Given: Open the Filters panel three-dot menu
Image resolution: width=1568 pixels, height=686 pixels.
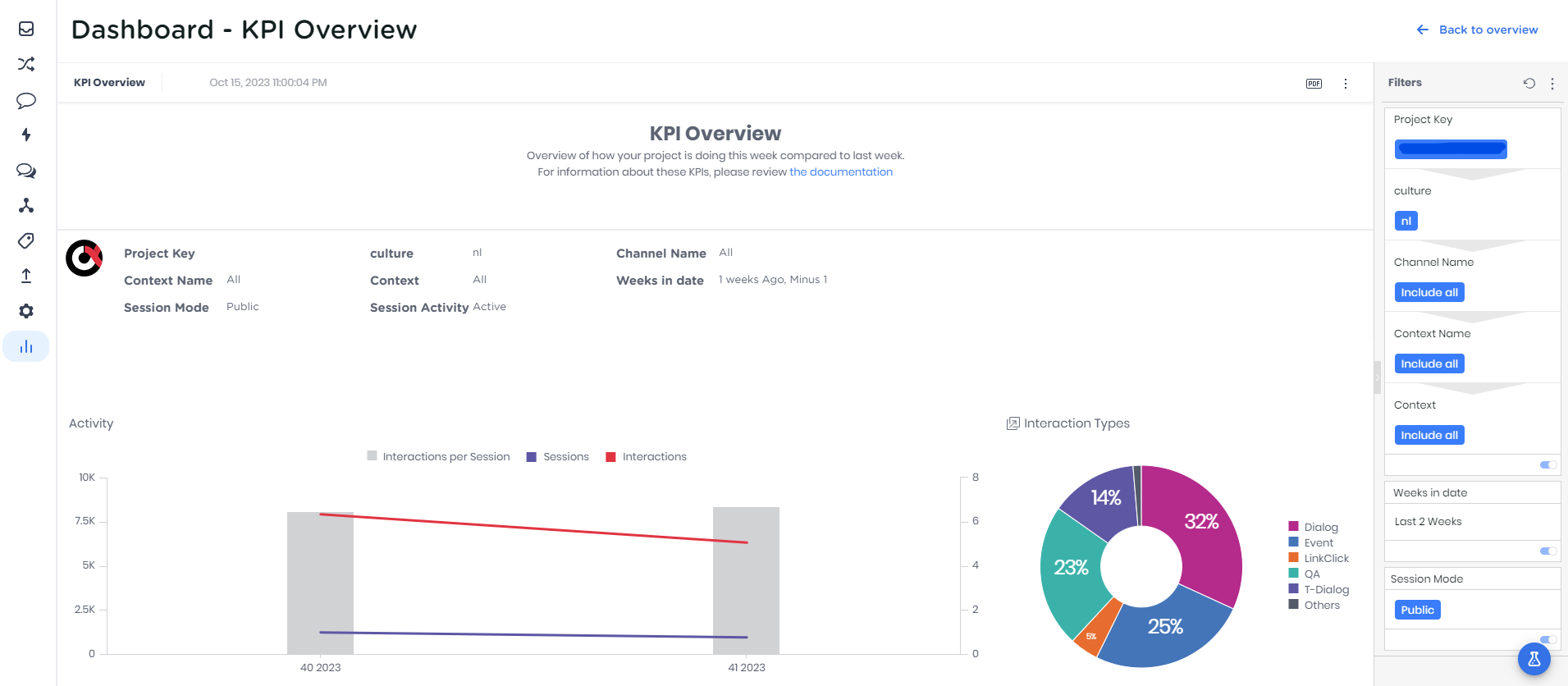Looking at the screenshot, I should pos(1552,84).
